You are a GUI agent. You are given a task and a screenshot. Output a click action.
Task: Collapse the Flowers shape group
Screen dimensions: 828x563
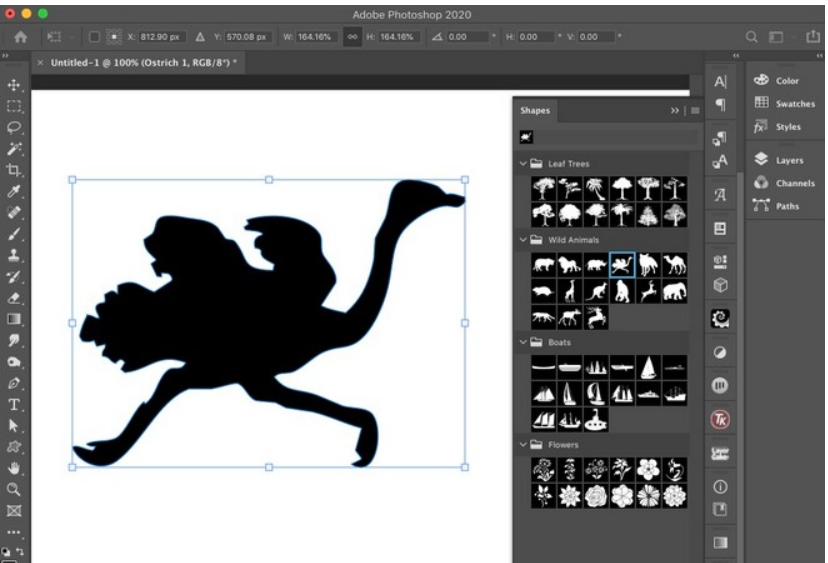coord(523,445)
